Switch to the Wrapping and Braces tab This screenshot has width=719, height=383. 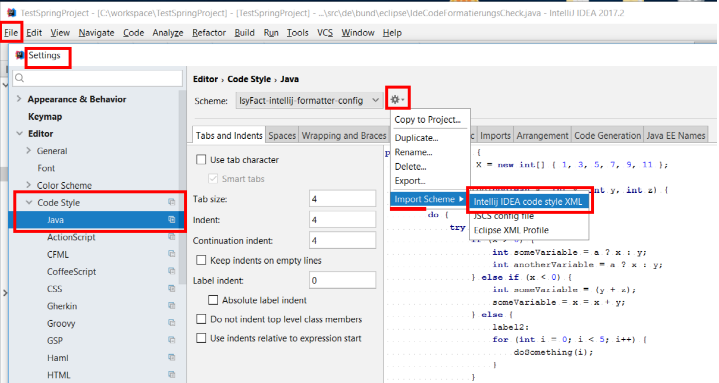click(344, 136)
